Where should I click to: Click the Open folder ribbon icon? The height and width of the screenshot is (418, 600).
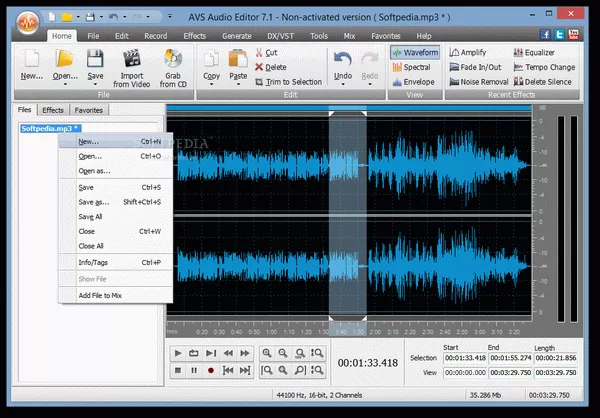[65, 59]
